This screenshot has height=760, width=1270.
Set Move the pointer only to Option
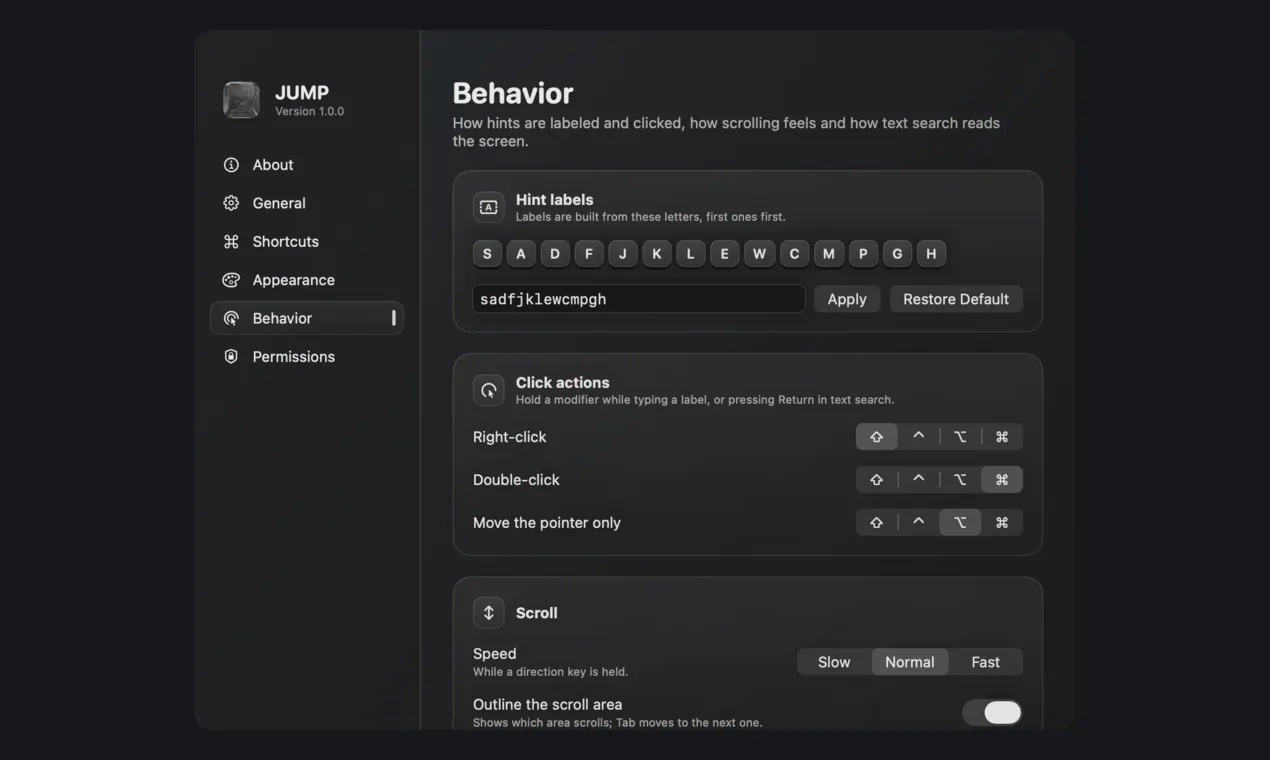click(x=960, y=523)
